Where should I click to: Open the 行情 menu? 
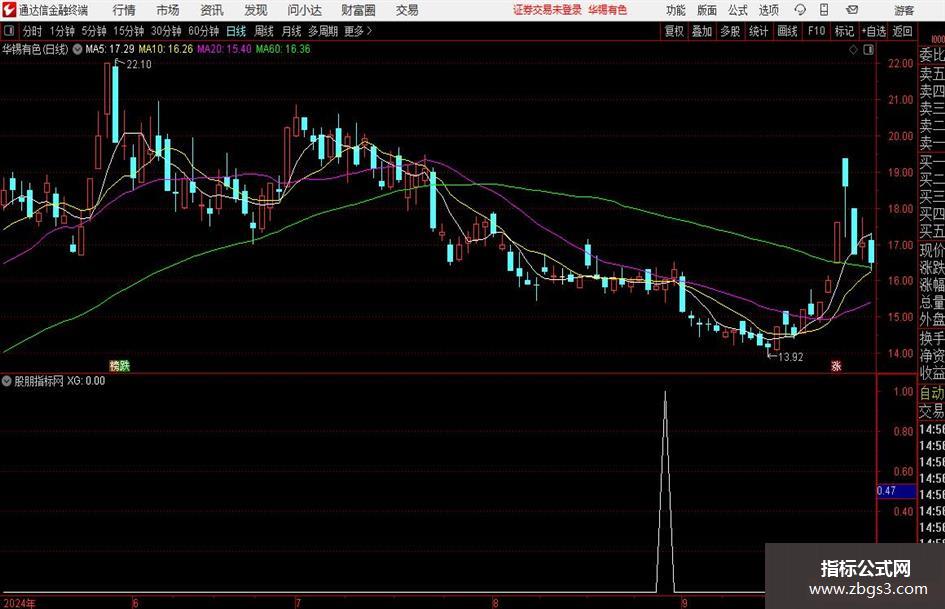pos(124,10)
